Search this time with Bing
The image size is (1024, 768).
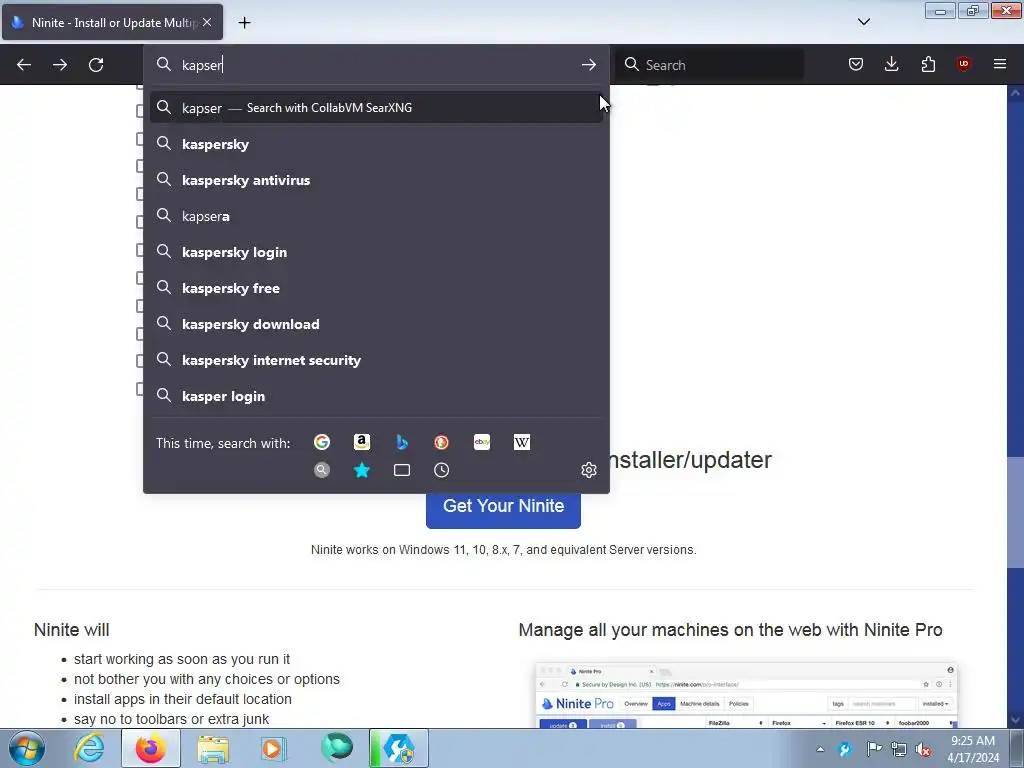(x=402, y=442)
